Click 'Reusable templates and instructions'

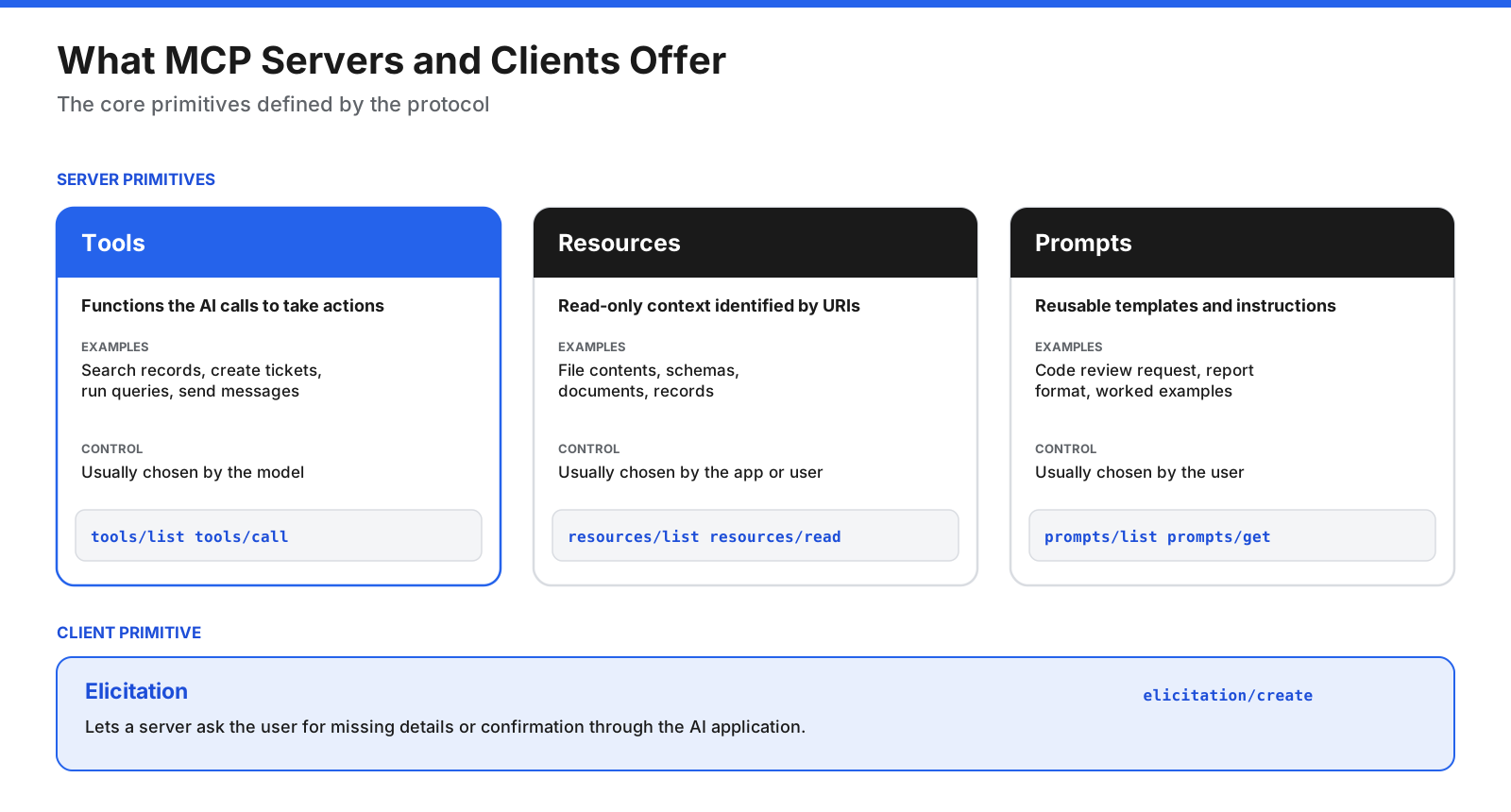[x=1185, y=306]
